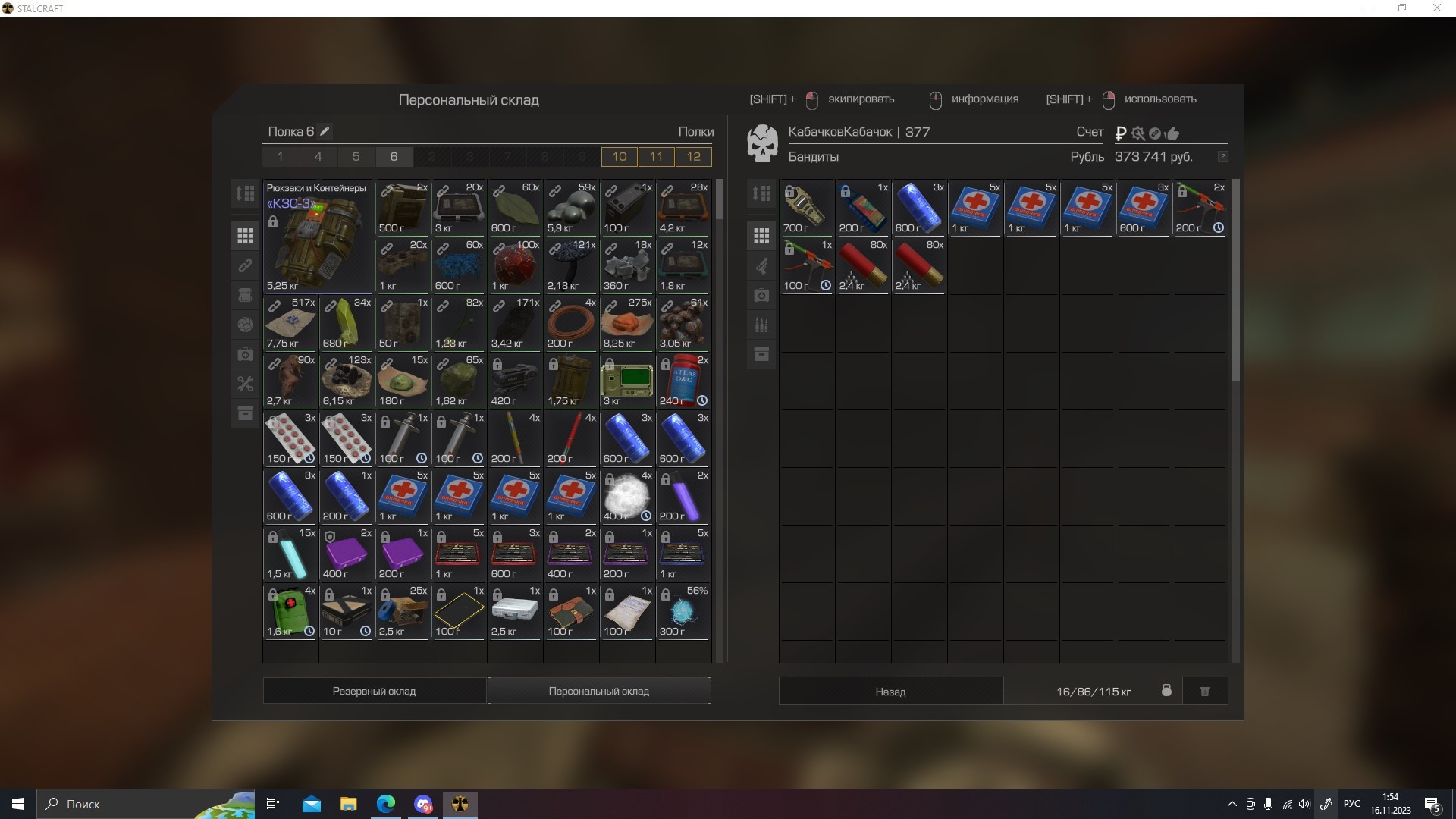Toggle the inventory lock icon near weight

1166,691
